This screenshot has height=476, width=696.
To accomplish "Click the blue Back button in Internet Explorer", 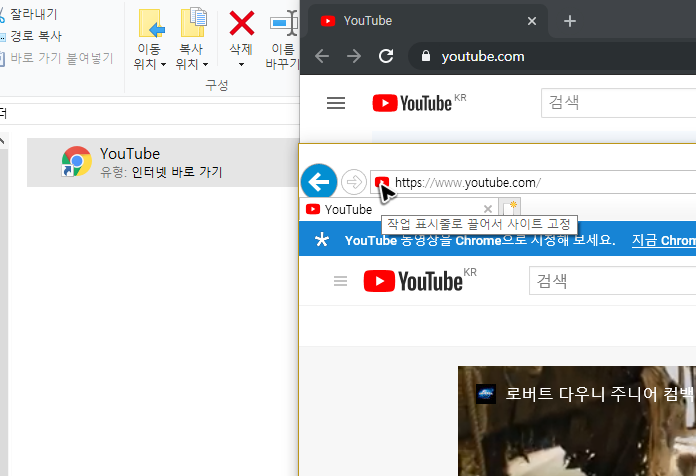I will pyautogui.click(x=319, y=182).
